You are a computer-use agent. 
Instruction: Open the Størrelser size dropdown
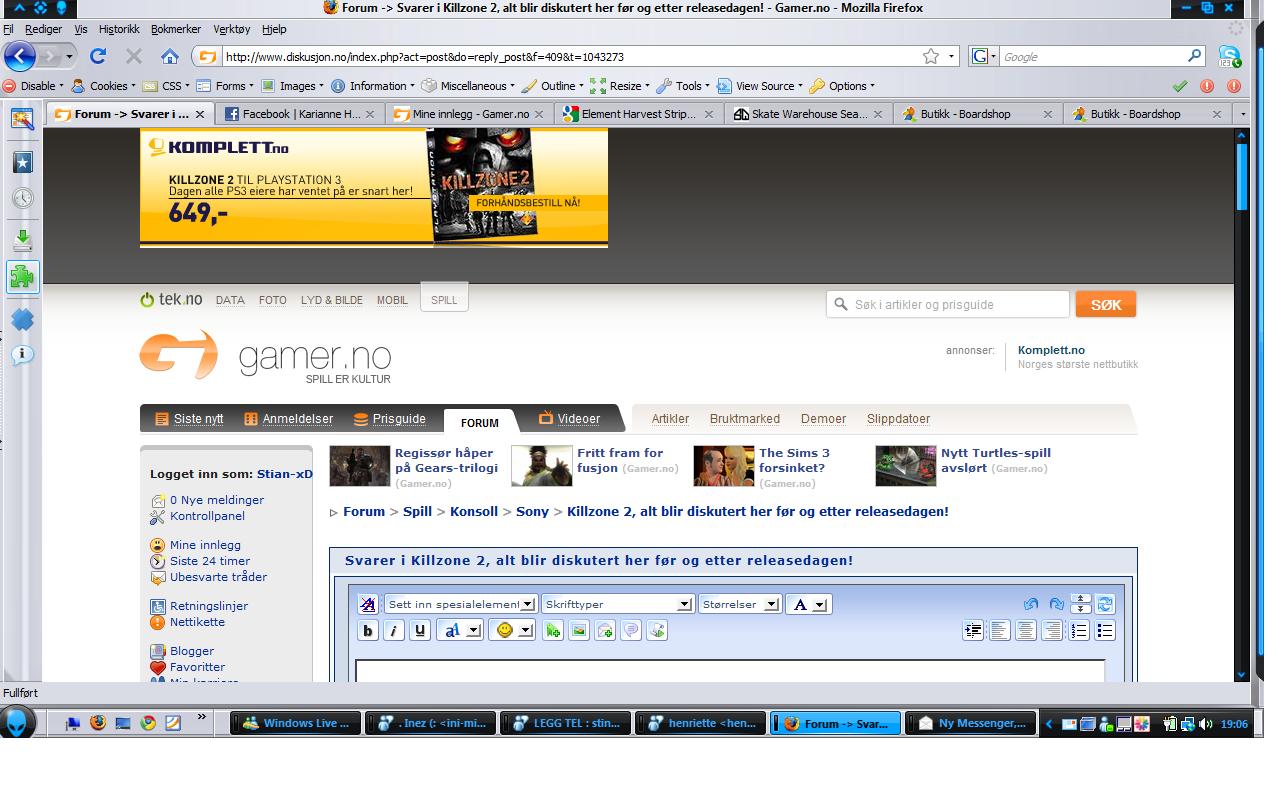point(739,604)
